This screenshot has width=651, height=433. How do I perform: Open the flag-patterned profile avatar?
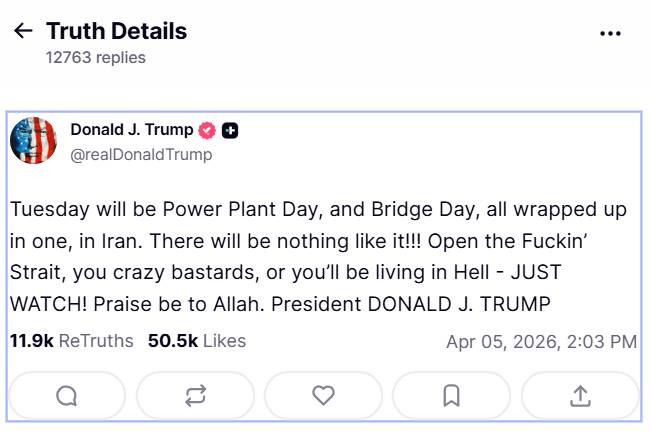pos(33,140)
